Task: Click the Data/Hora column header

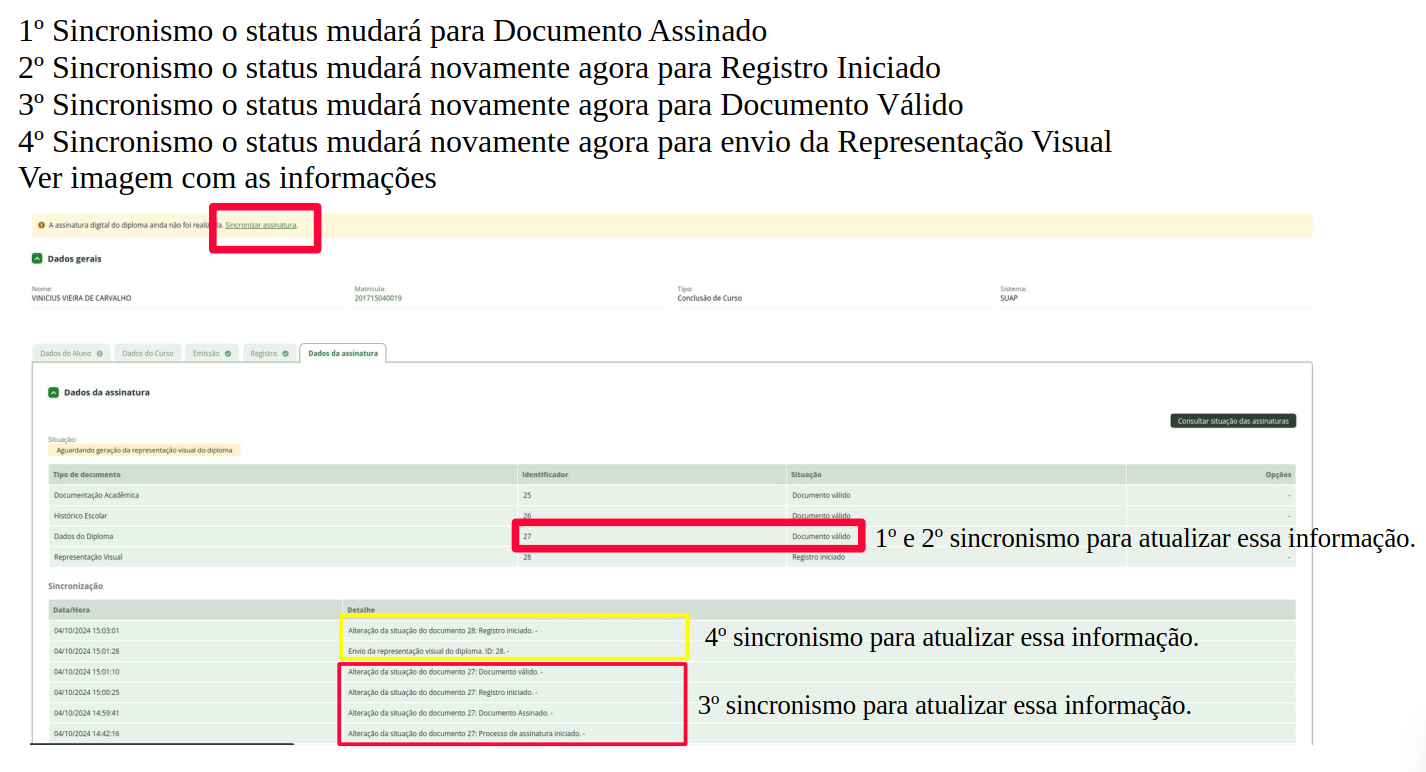Action: pos(71,609)
